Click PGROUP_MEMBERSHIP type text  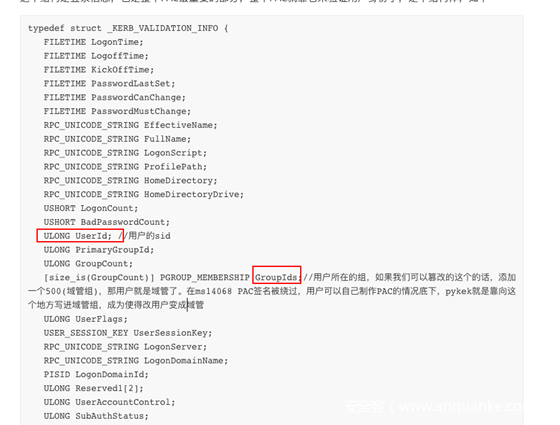tap(205, 278)
